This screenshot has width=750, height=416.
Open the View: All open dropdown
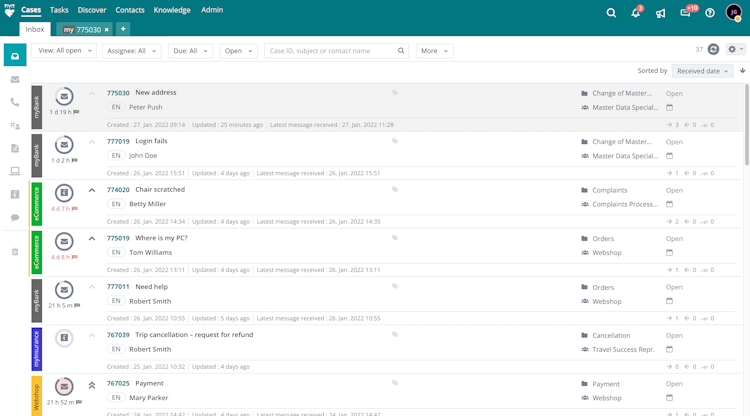(x=64, y=51)
